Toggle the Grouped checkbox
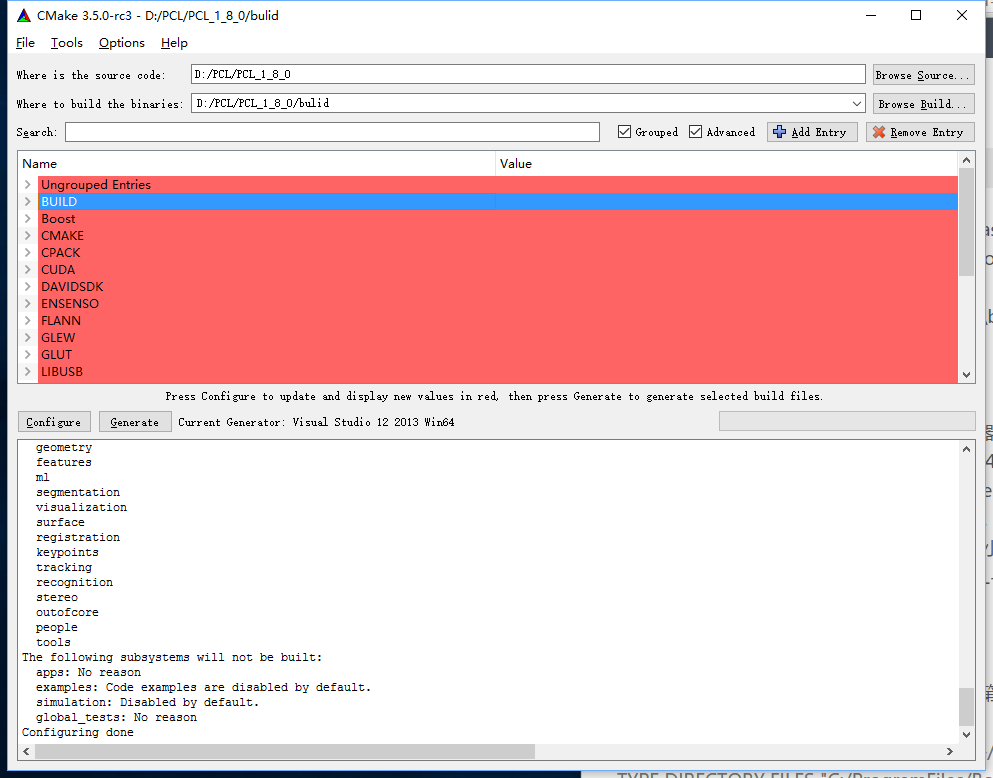The width and height of the screenshot is (993, 778). [x=624, y=132]
